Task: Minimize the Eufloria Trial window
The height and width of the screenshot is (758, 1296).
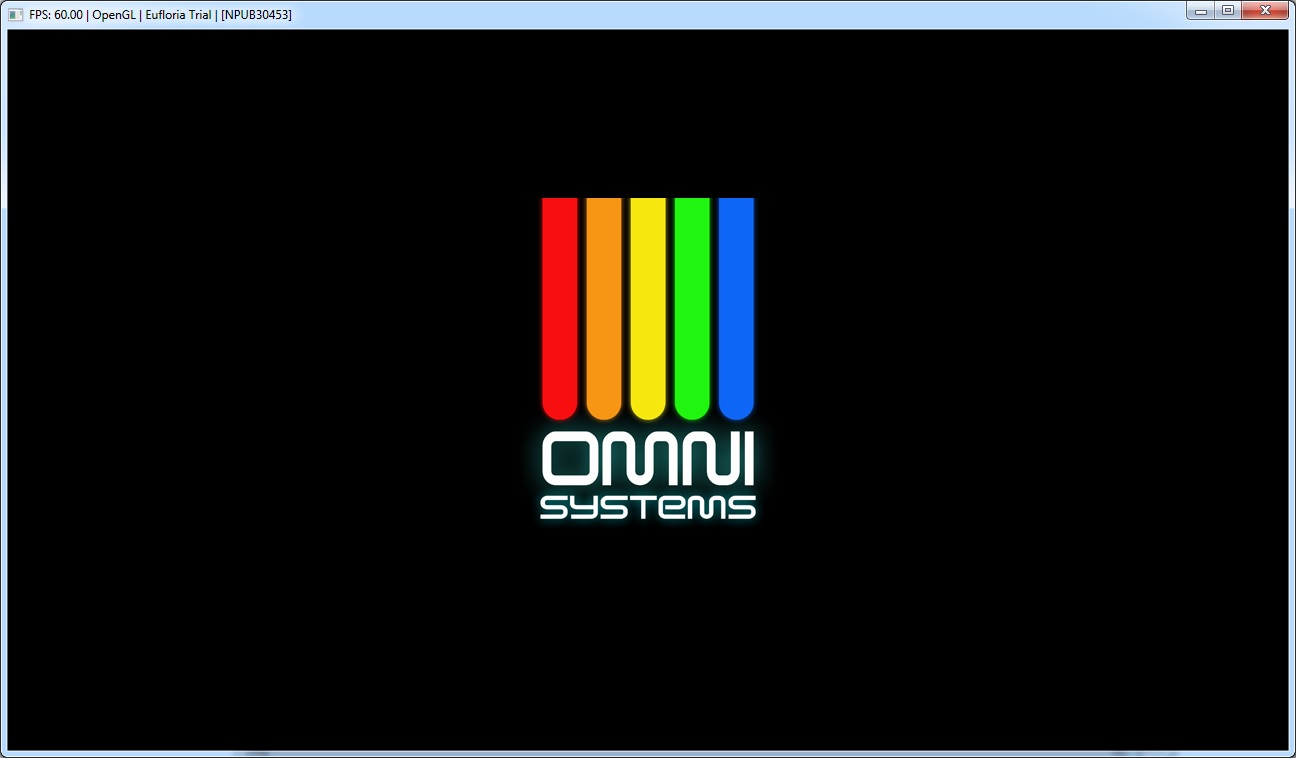Action: (x=1200, y=11)
